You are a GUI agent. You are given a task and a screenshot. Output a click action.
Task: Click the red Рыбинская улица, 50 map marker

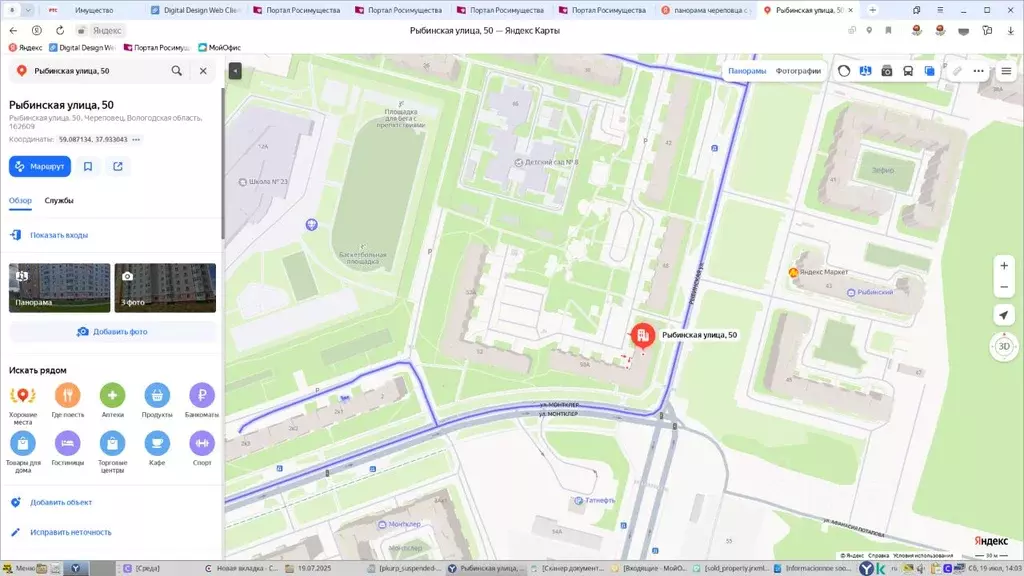643,336
